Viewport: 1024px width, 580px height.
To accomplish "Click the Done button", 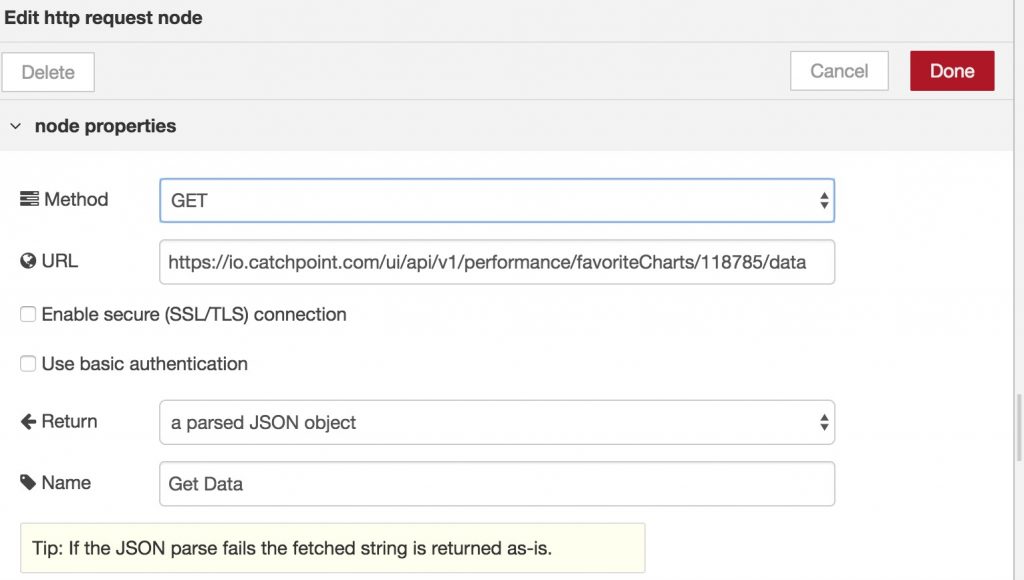I will [x=952, y=71].
